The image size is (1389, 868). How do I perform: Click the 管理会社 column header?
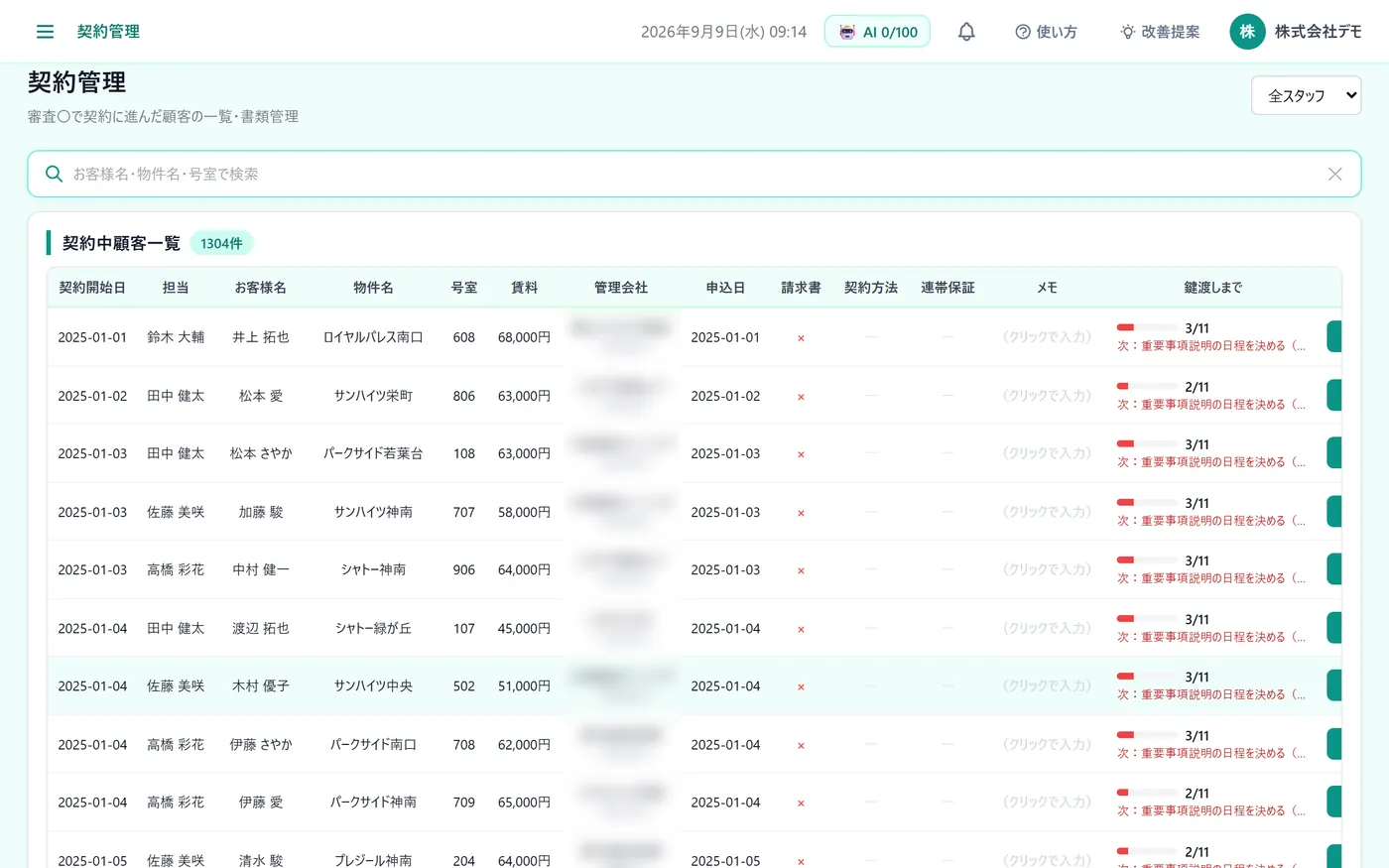[x=621, y=288]
